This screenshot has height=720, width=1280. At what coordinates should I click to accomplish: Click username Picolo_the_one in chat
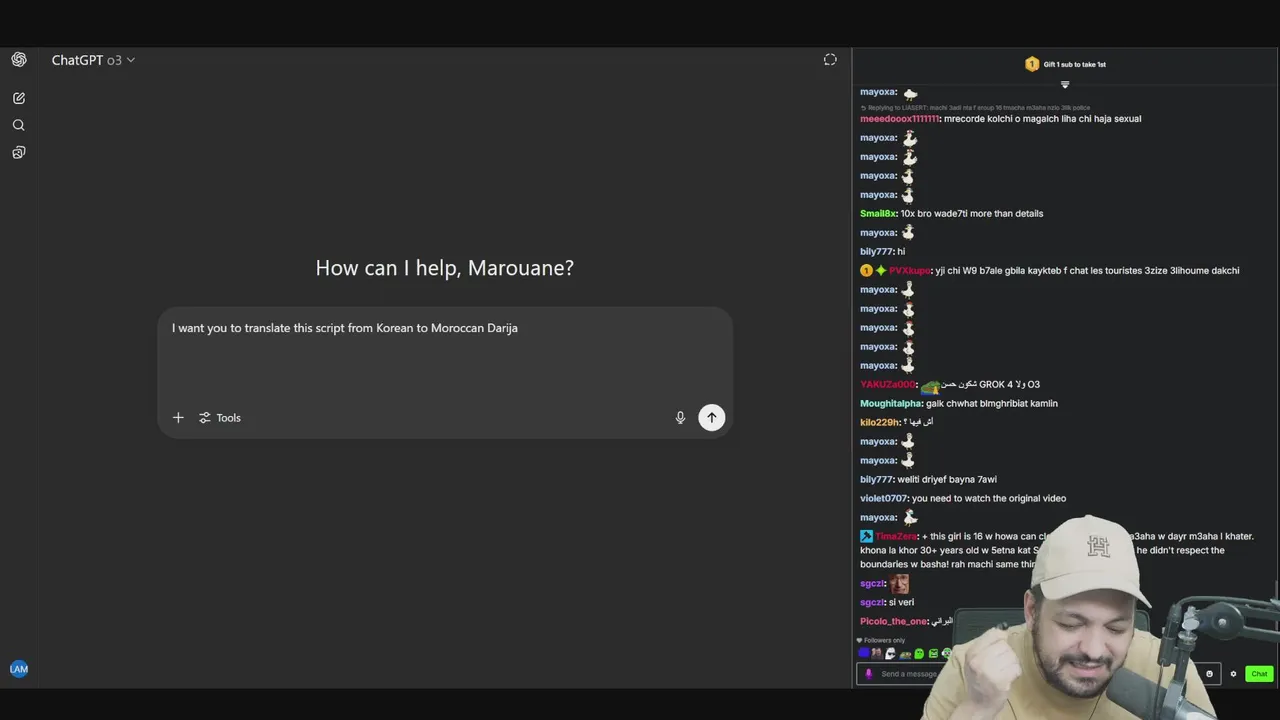tap(893, 622)
